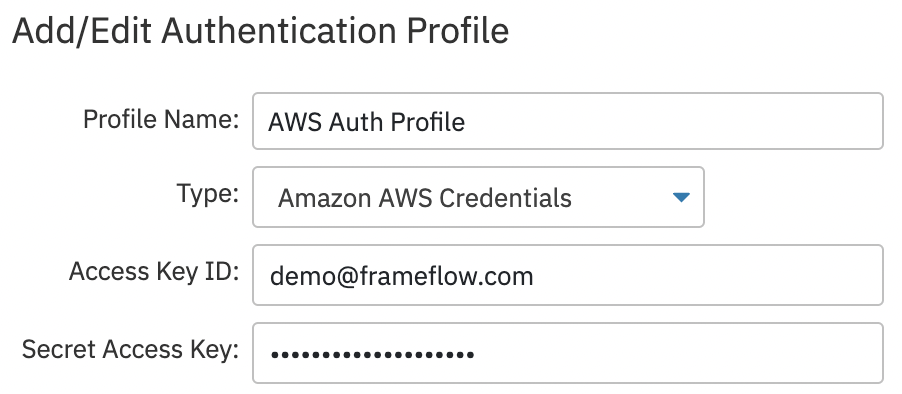Place cursor after Profile in Profile Name field
Viewport: 902px width, 394px height.
tap(466, 122)
